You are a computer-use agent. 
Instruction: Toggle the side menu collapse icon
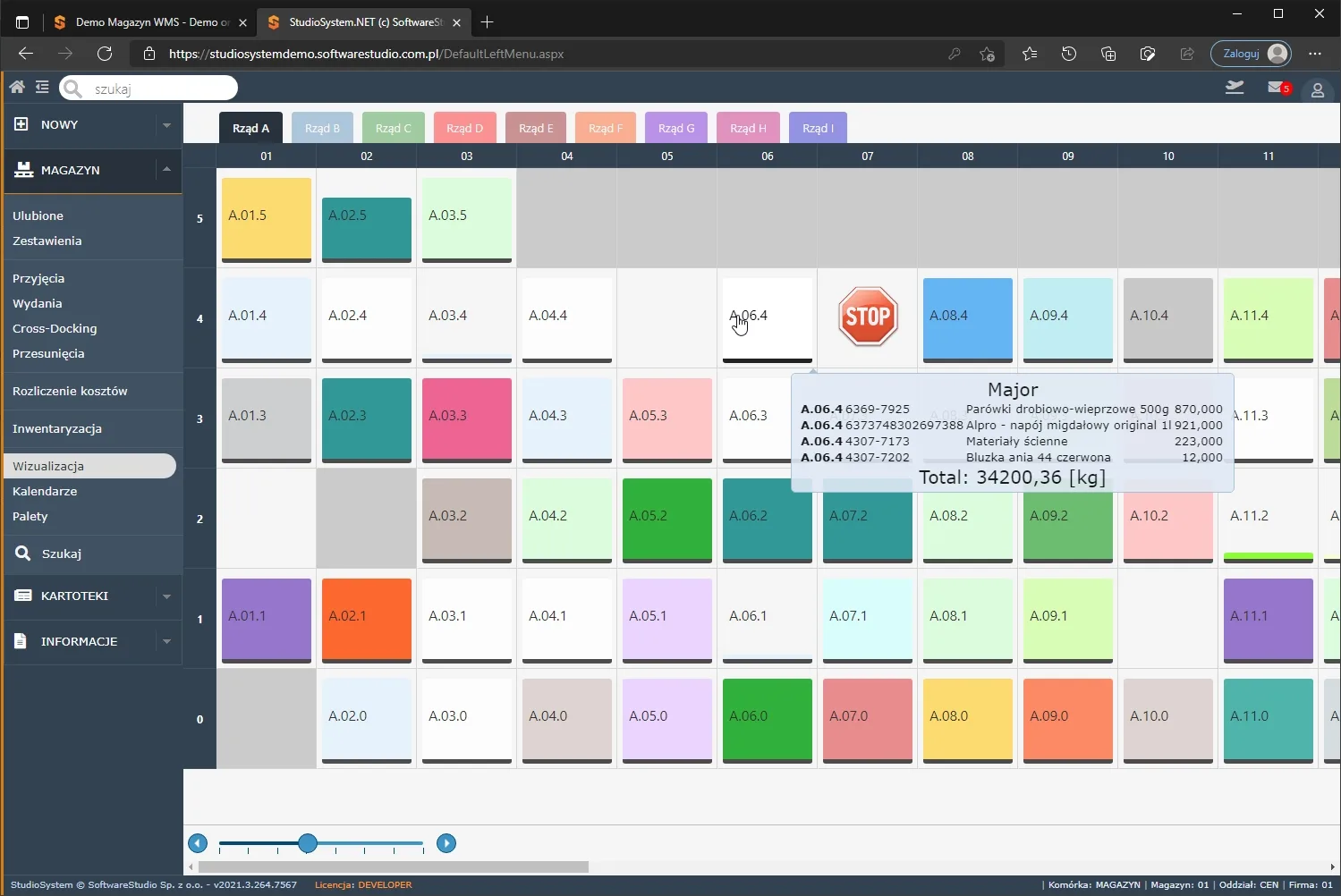[42, 87]
